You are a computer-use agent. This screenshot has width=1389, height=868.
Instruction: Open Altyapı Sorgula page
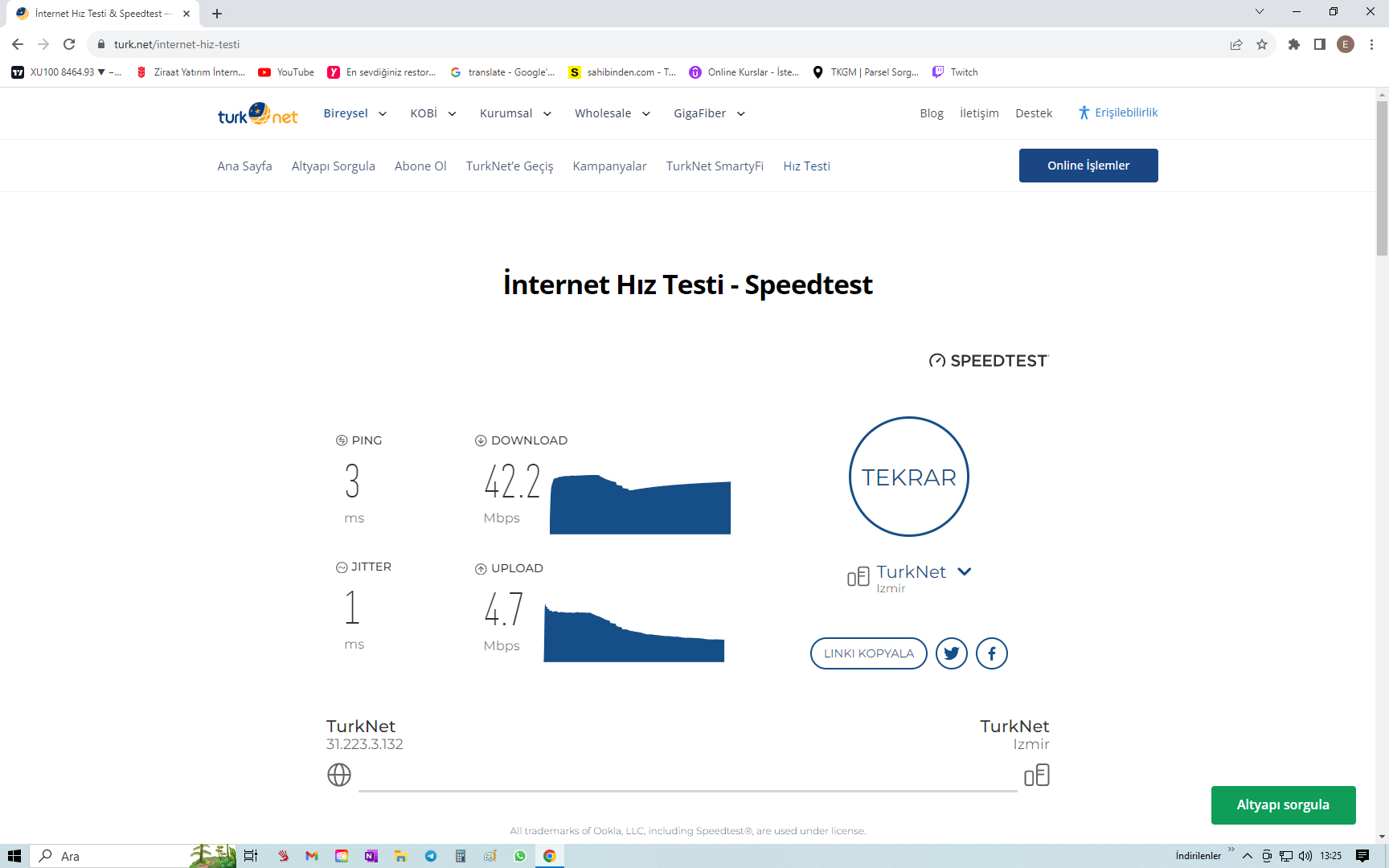click(x=334, y=166)
